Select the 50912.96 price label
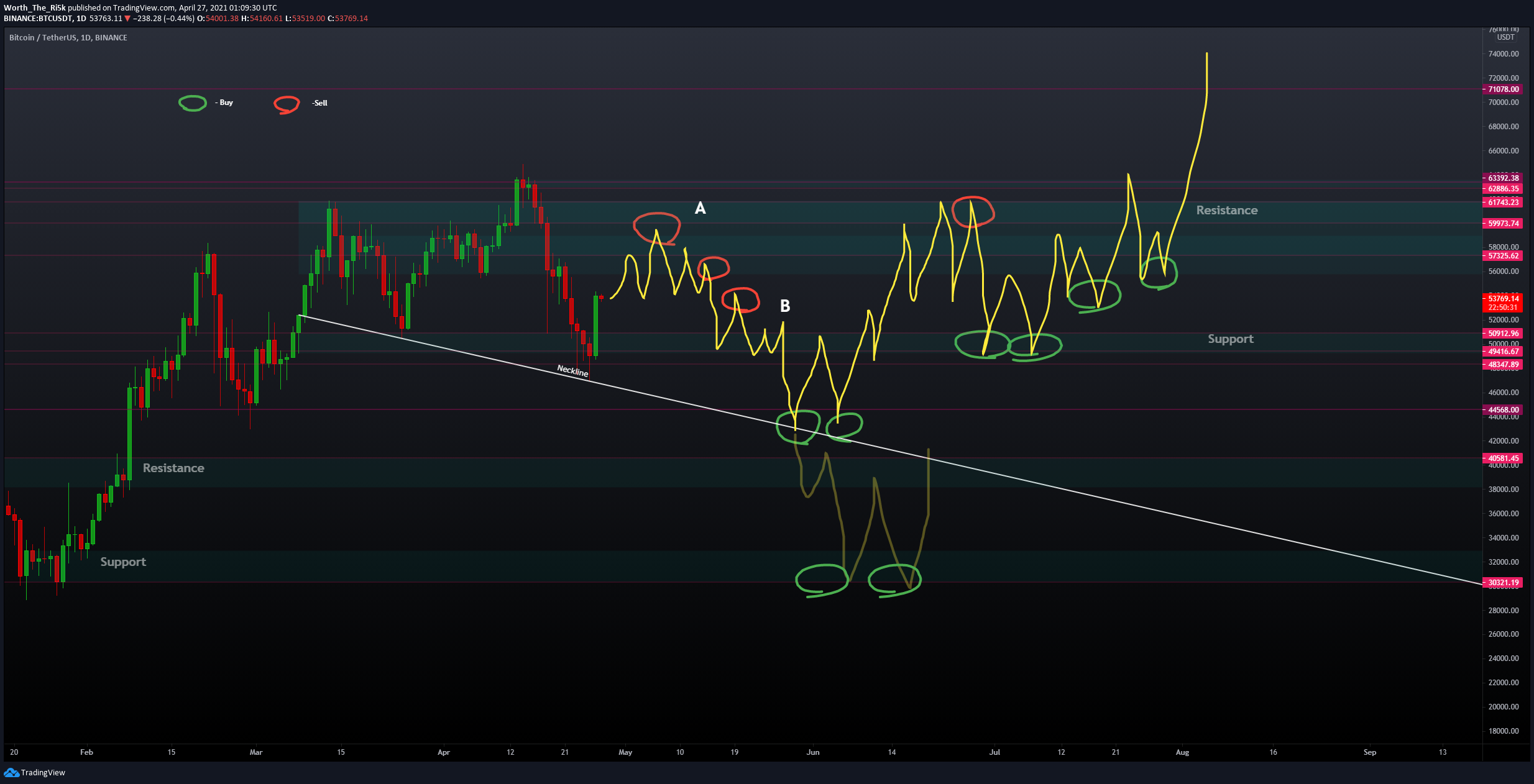Screen dimensions: 1534x784 (x=1503, y=334)
